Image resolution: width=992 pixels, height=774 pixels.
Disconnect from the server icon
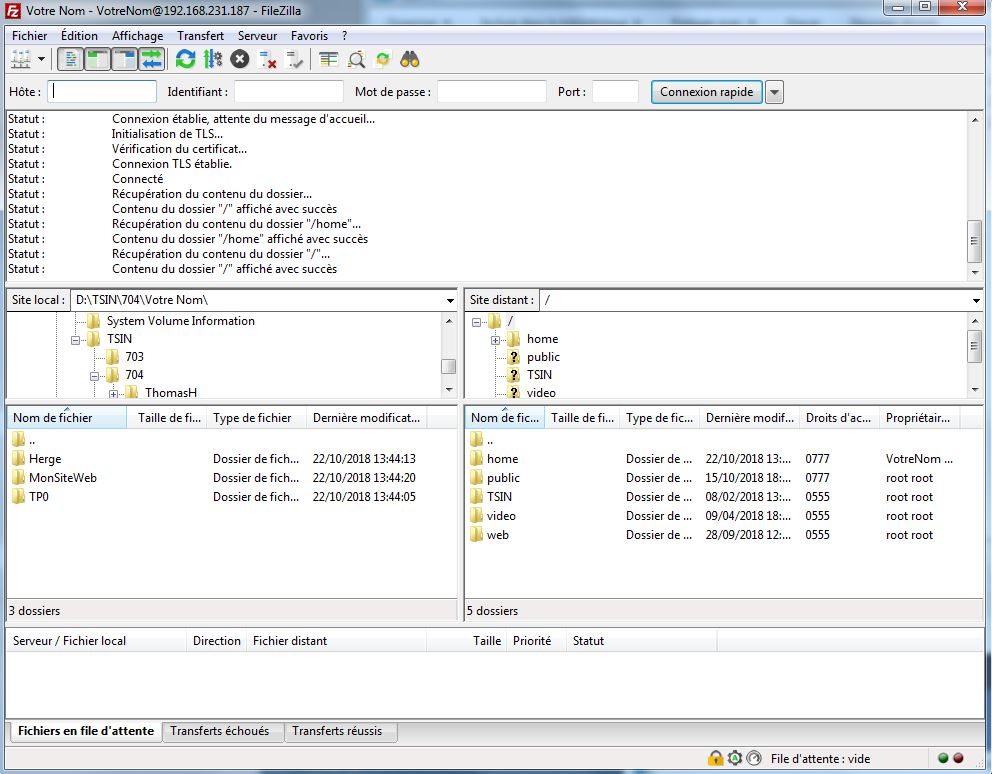267,60
